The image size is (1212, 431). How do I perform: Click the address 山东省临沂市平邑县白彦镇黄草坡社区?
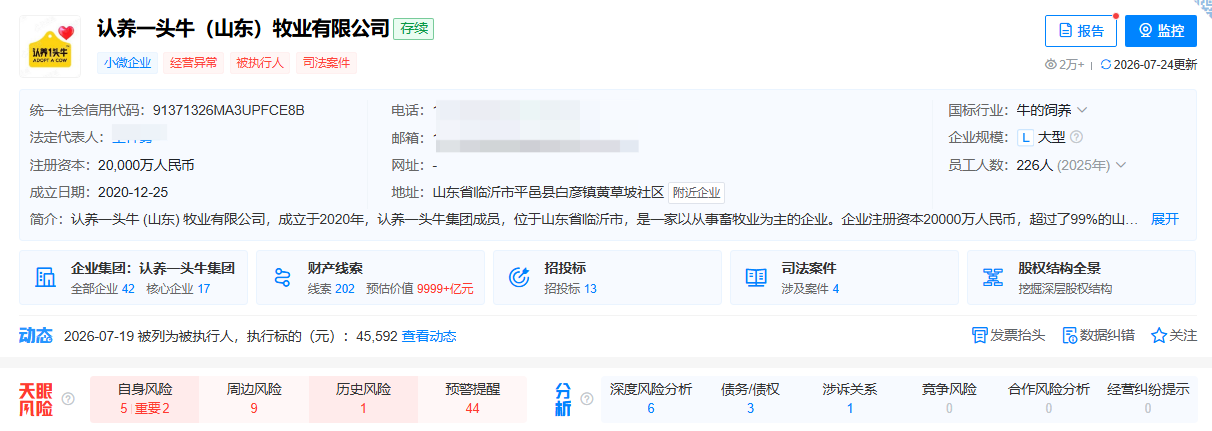548,193
